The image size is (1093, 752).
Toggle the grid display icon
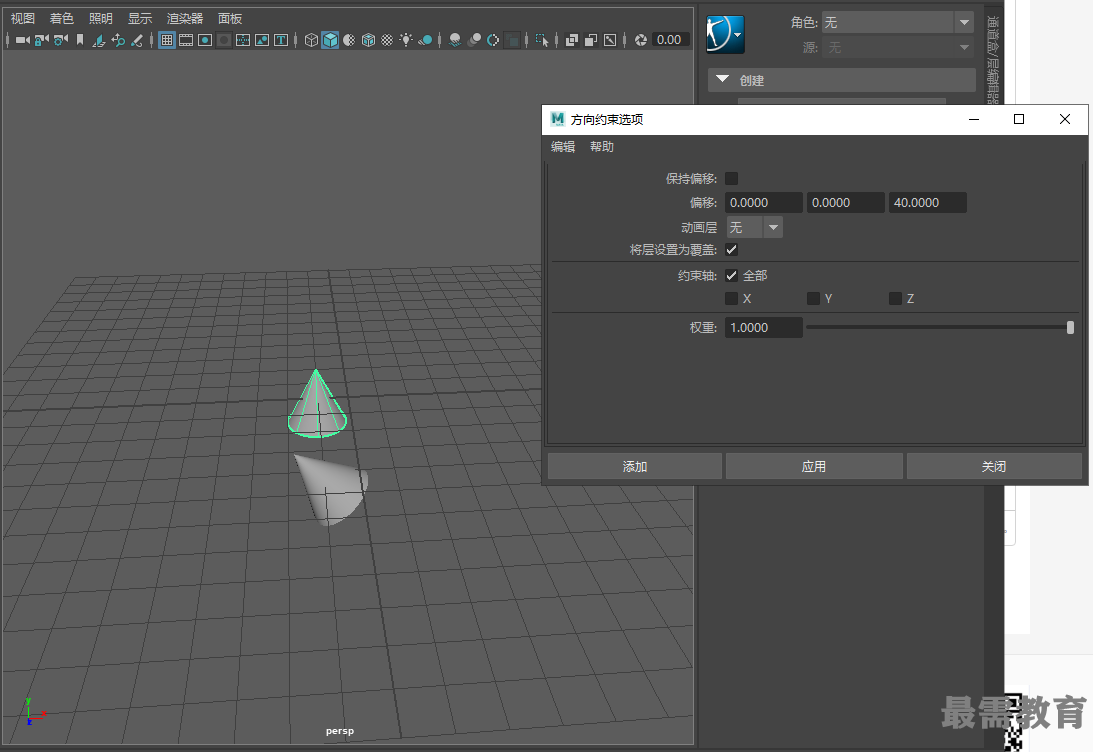167,40
